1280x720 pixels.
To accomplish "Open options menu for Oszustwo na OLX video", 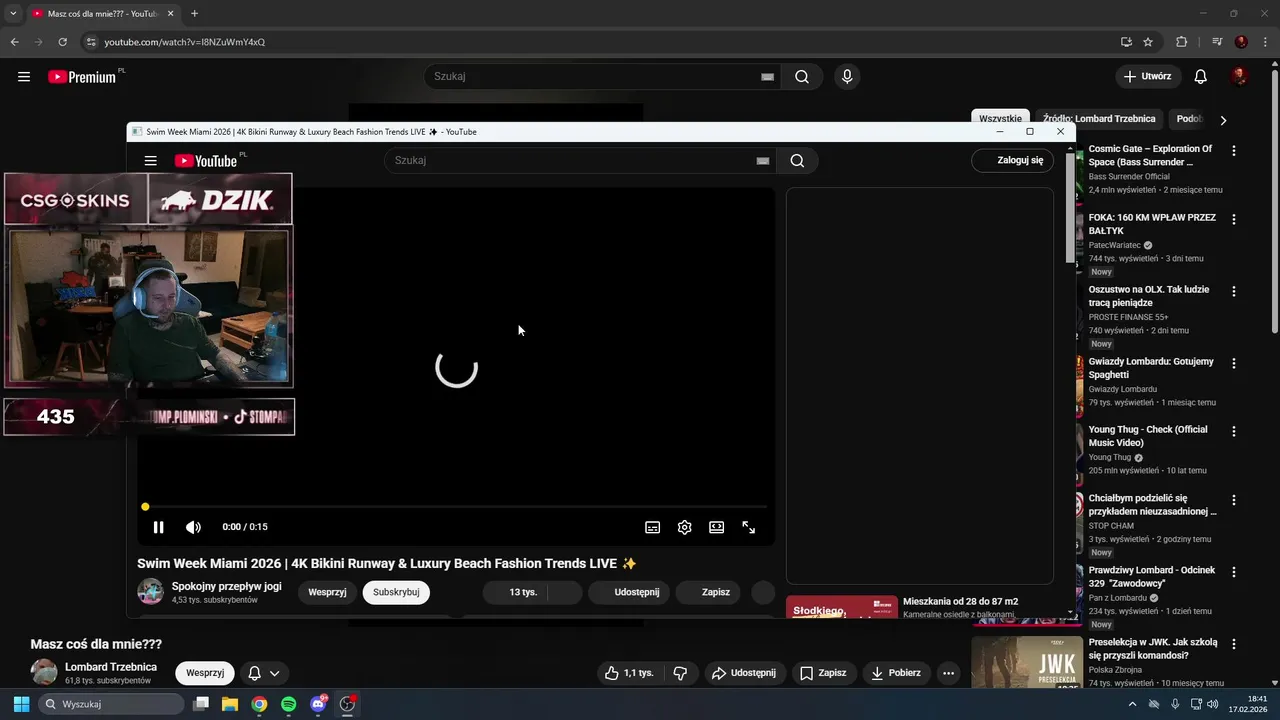I will pos(1234,291).
